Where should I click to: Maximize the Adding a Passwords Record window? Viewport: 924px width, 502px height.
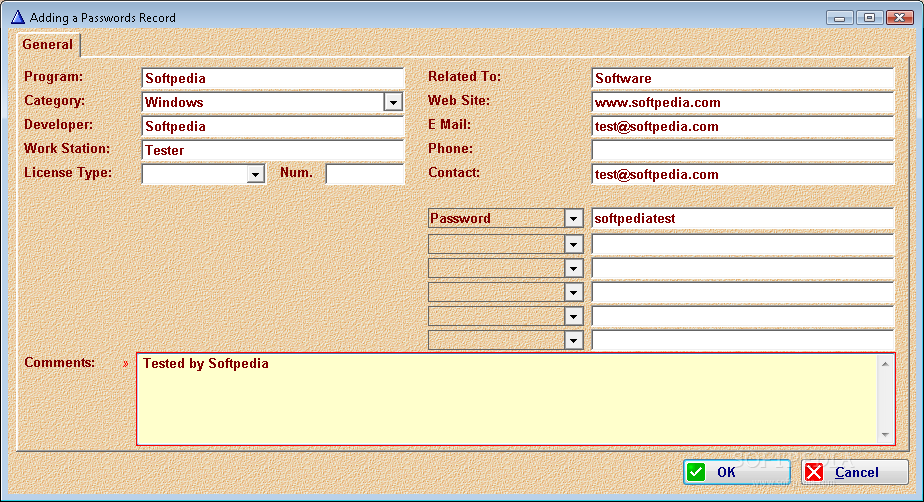click(869, 18)
